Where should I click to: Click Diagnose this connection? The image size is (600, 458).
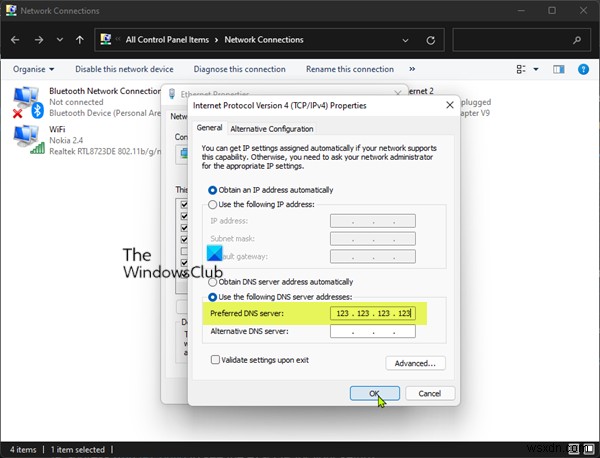[239, 69]
